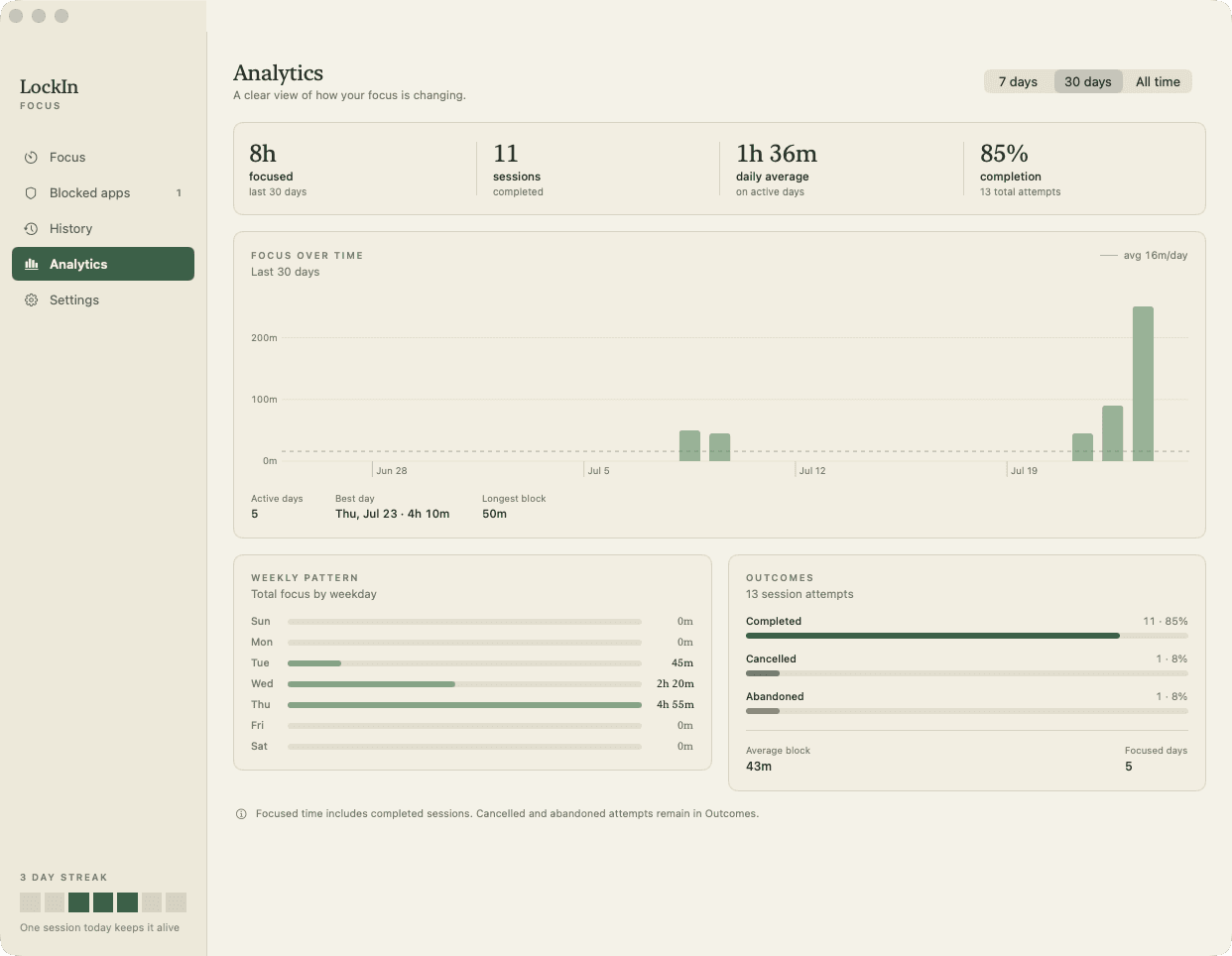The height and width of the screenshot is (956, 1232).
Task: Click the 85% completion stat
Action: click(1021, 169)
